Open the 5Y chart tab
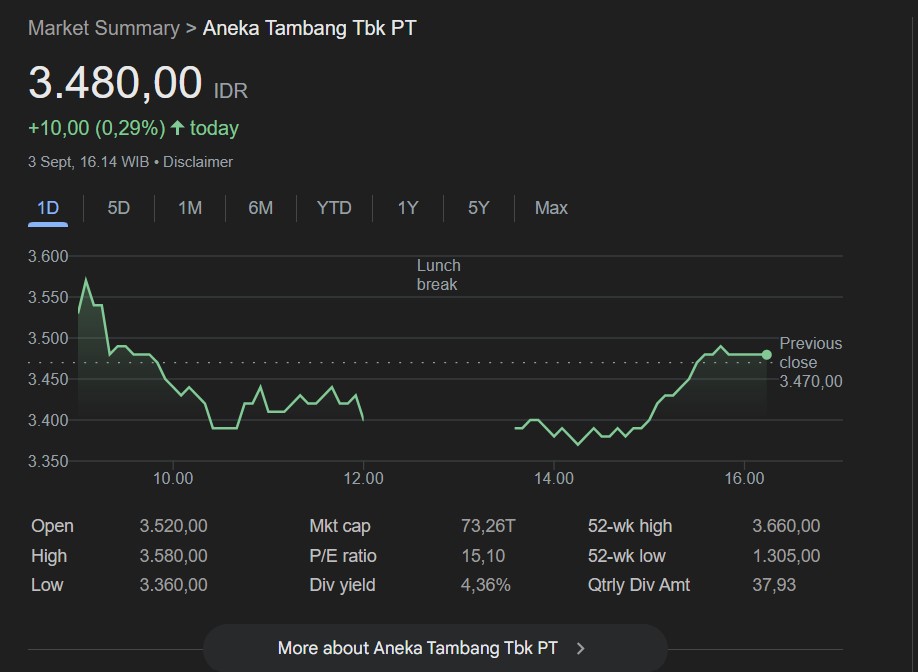 tap(478, 208)
